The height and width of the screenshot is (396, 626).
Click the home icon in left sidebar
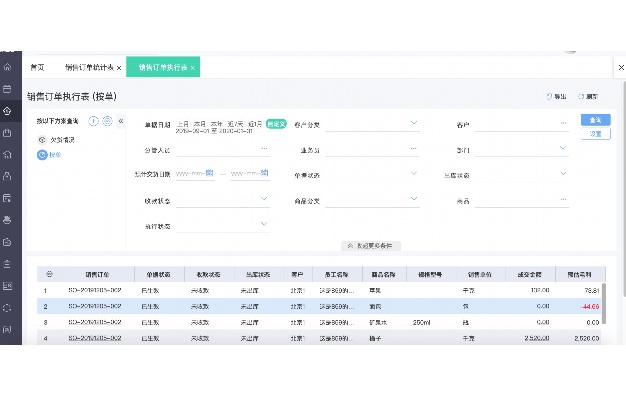click(x=7, y=67)
